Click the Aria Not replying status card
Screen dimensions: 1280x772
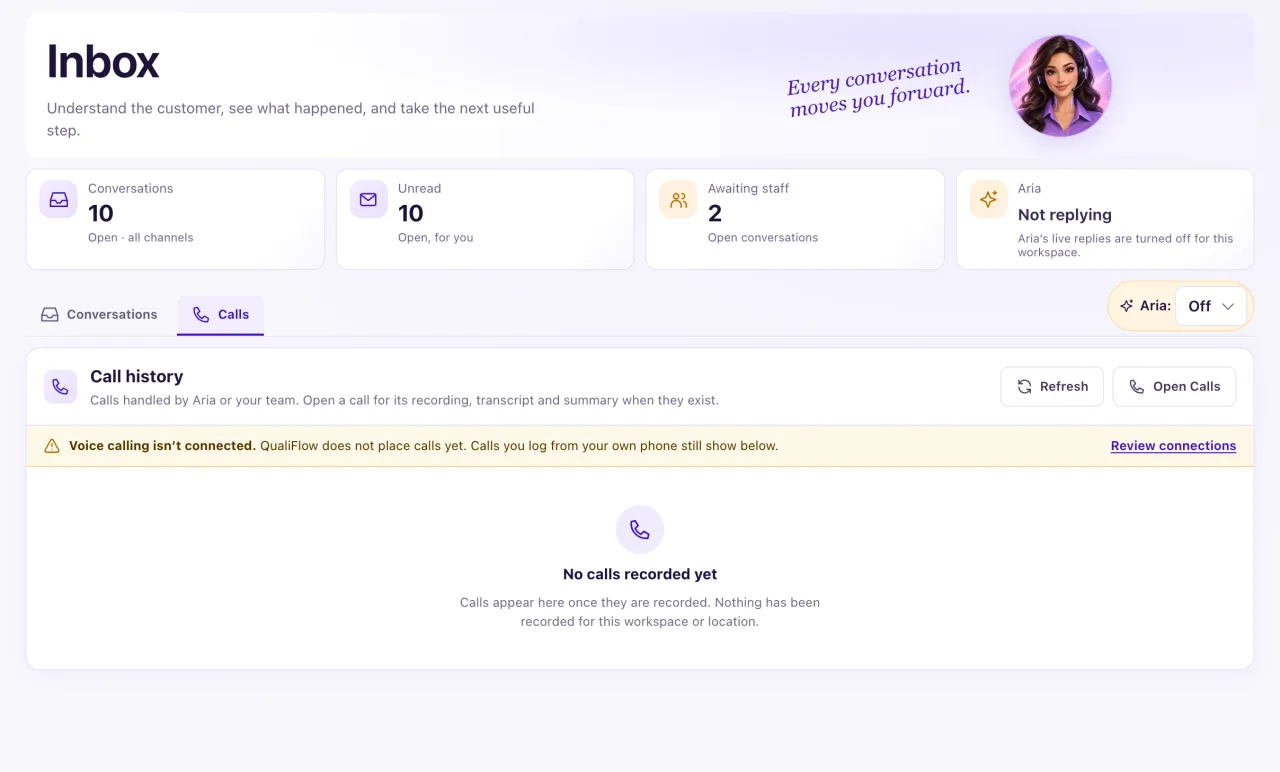[1105, 219]
